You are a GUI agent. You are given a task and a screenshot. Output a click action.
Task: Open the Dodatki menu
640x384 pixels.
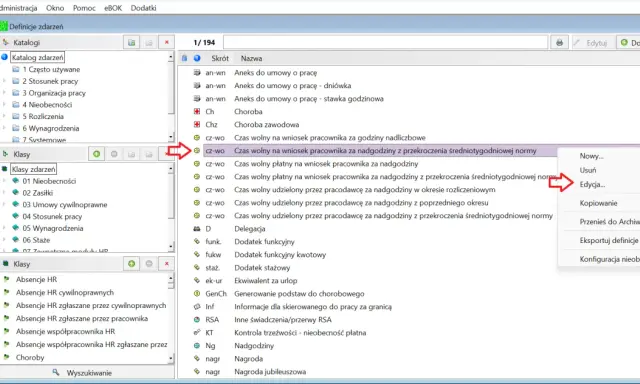pos(143,8)
